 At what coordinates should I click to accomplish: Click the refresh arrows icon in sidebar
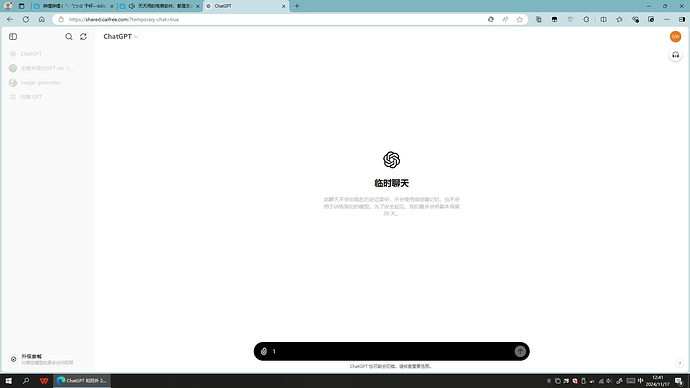pyautogui.click(x=83, y=37)
